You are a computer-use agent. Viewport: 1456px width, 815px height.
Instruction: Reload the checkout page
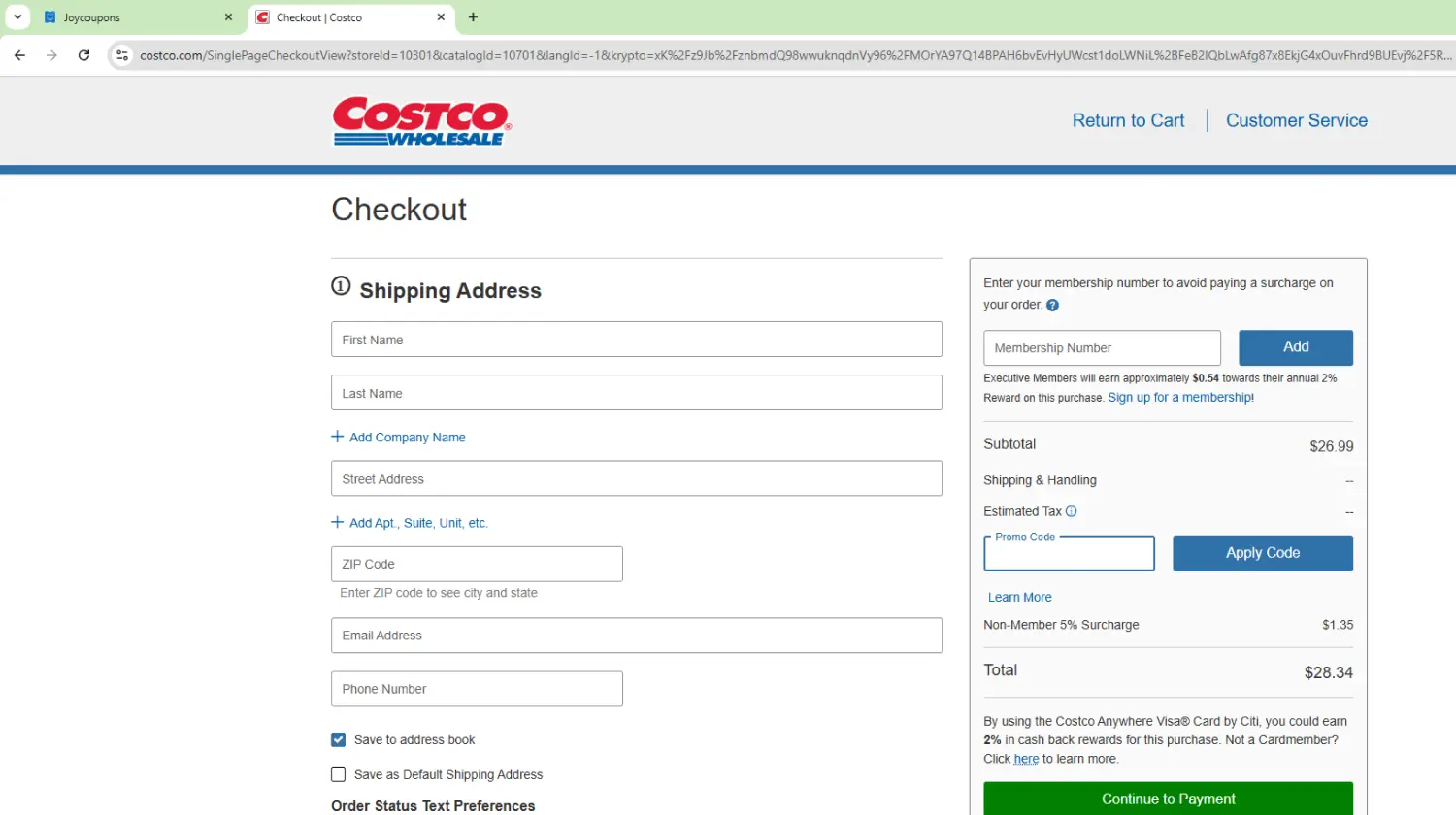[84, 55]
